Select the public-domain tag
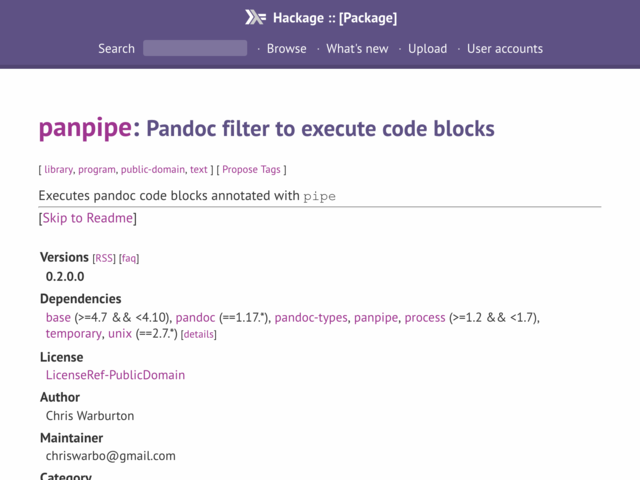Image resolution: width=640 pixels, height=480 pixels. [x=153, y=169]
